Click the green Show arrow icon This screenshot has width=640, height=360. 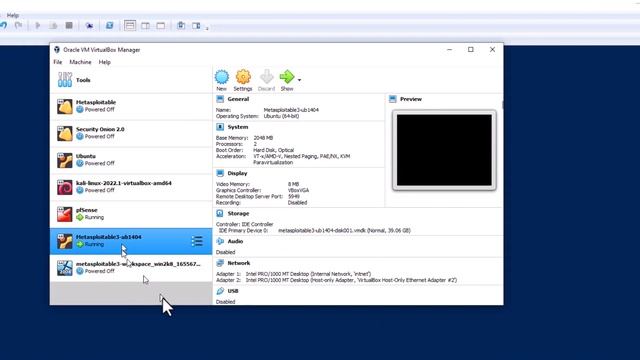287,76
